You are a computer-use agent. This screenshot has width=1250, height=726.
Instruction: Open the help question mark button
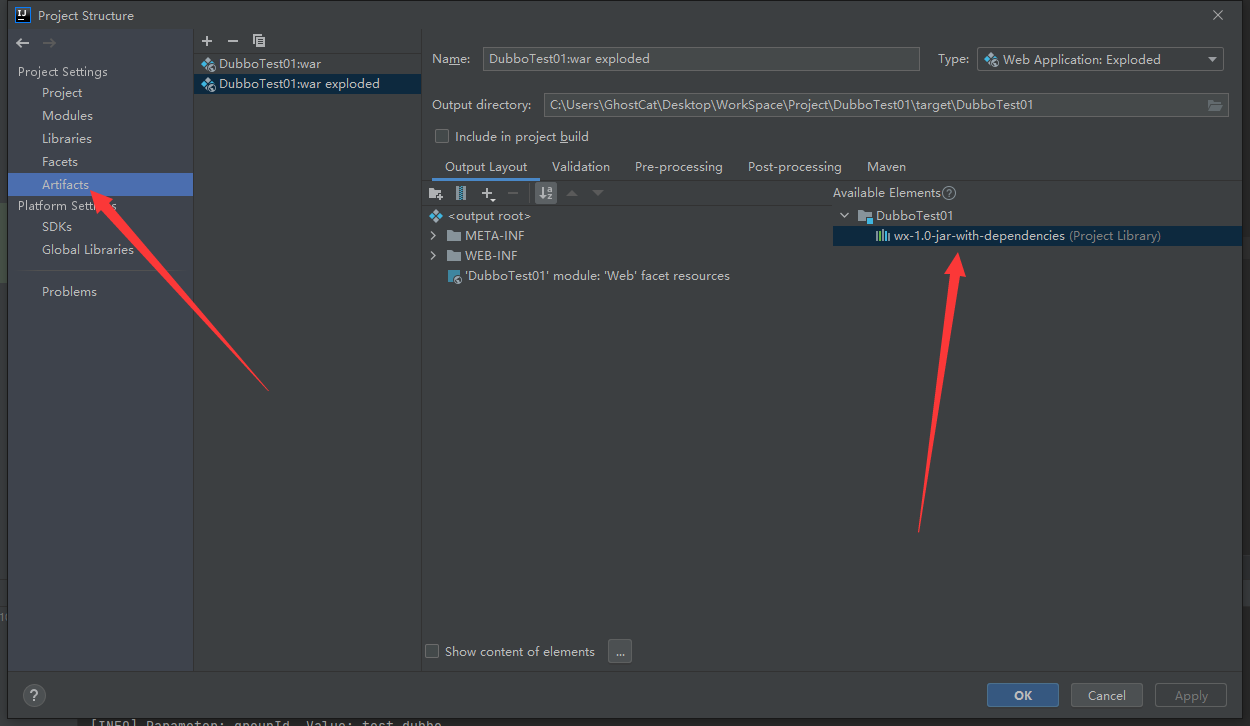click(34, 696)
